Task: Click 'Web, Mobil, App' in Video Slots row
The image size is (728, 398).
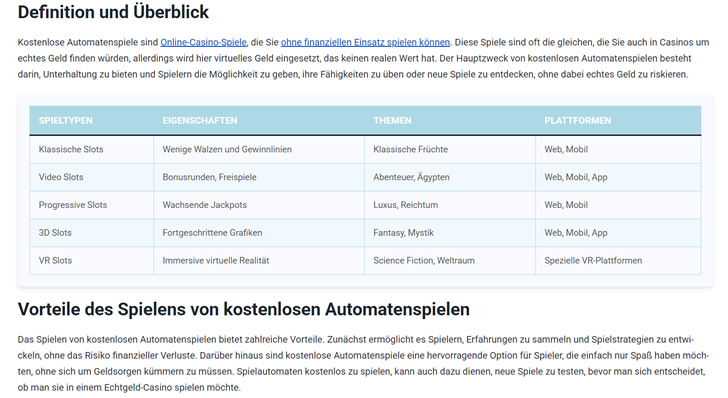Action: [618, 177]
